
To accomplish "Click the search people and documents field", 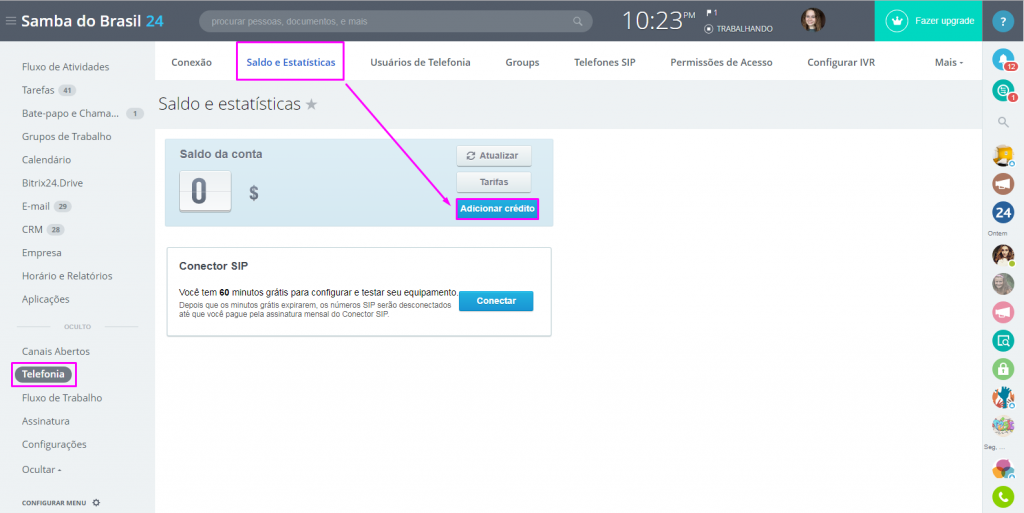I will [x=396, y=22].
